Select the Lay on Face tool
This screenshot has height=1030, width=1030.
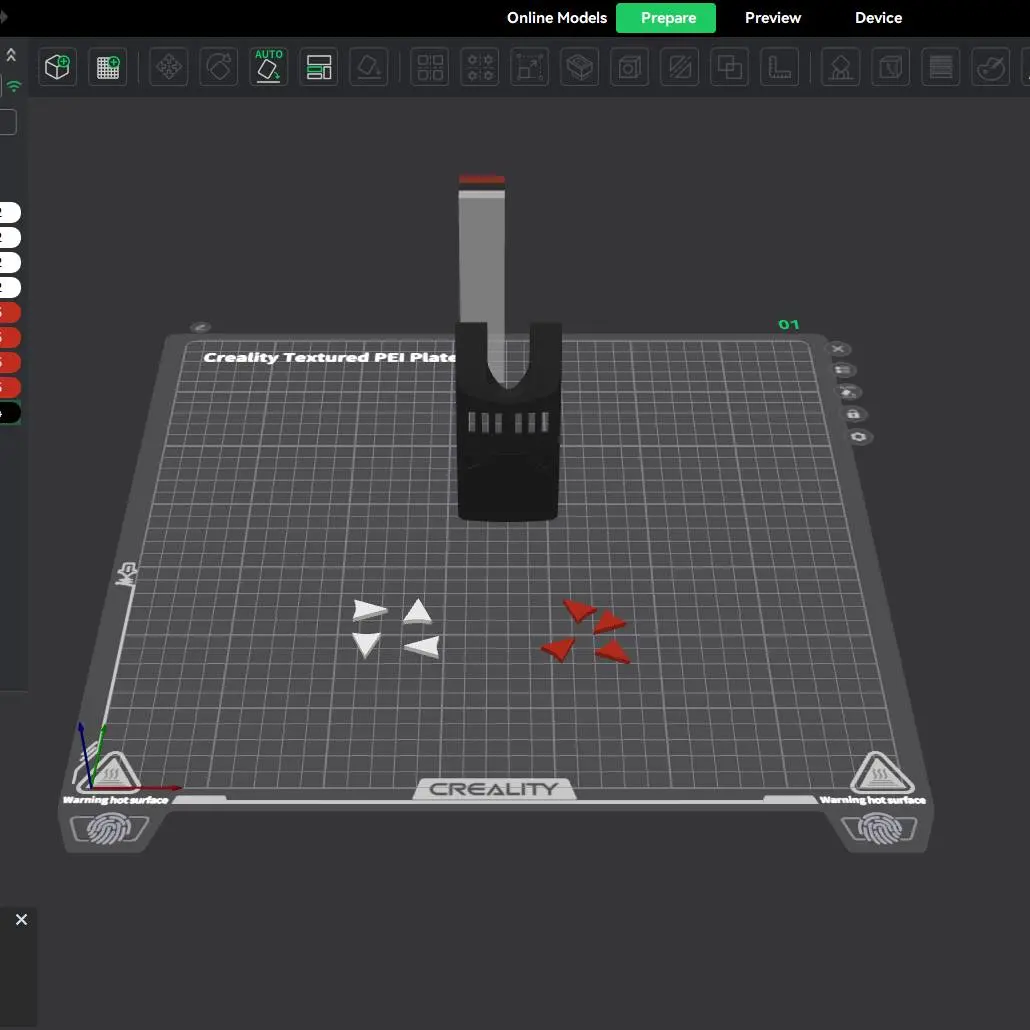click(x=369, y=68)
